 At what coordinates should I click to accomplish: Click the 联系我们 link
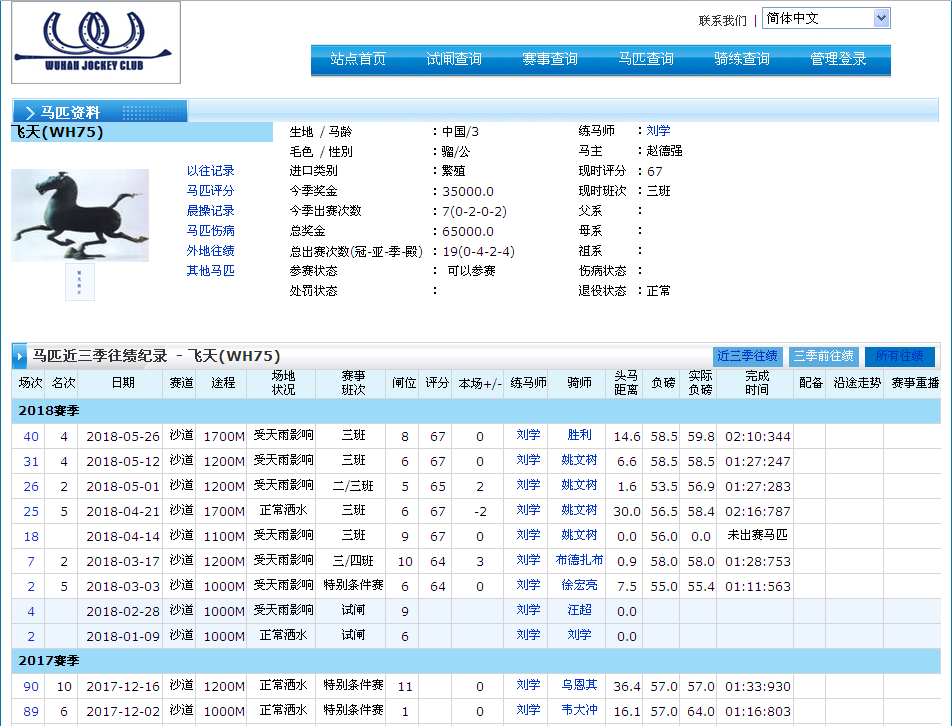click(x=722, y=20)
